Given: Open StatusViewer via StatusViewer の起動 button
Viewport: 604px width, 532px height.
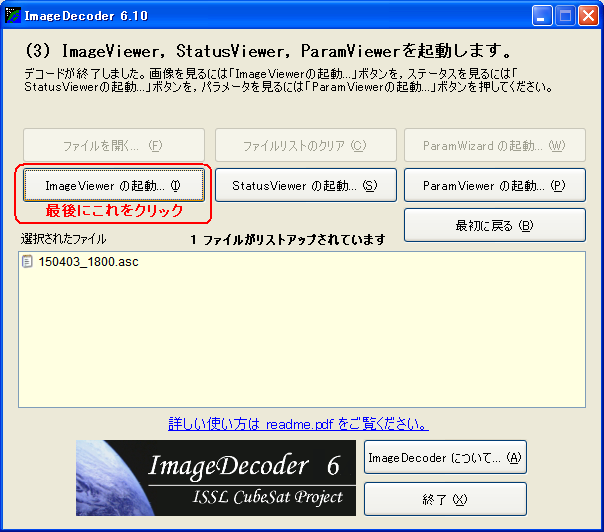Looking at the screenshot, I should (x=306, y=185).
